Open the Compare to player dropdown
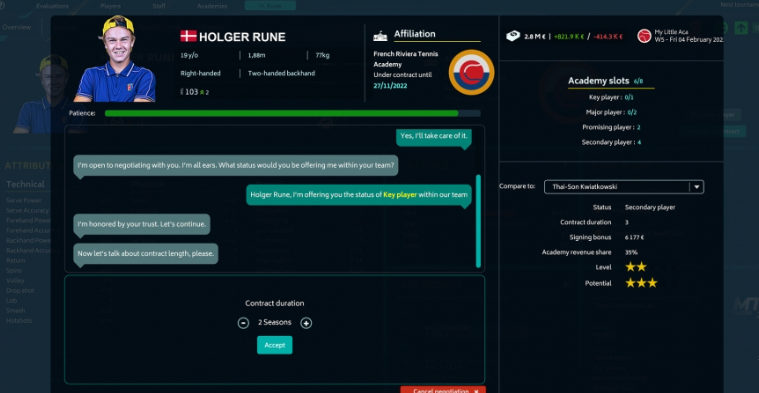This screenshot has height=393, width=759. (x=623, y=187)
